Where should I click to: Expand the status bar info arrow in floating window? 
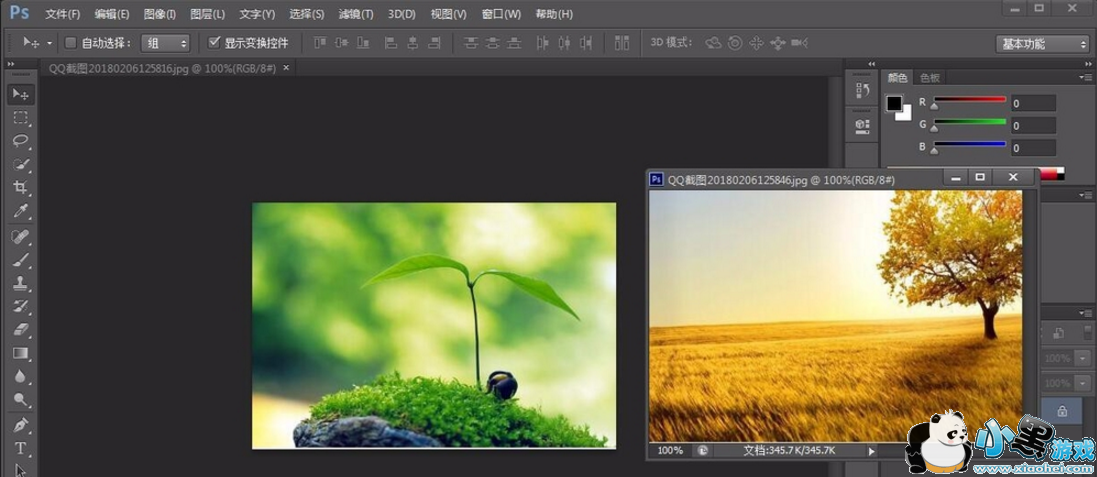(871, 451)
